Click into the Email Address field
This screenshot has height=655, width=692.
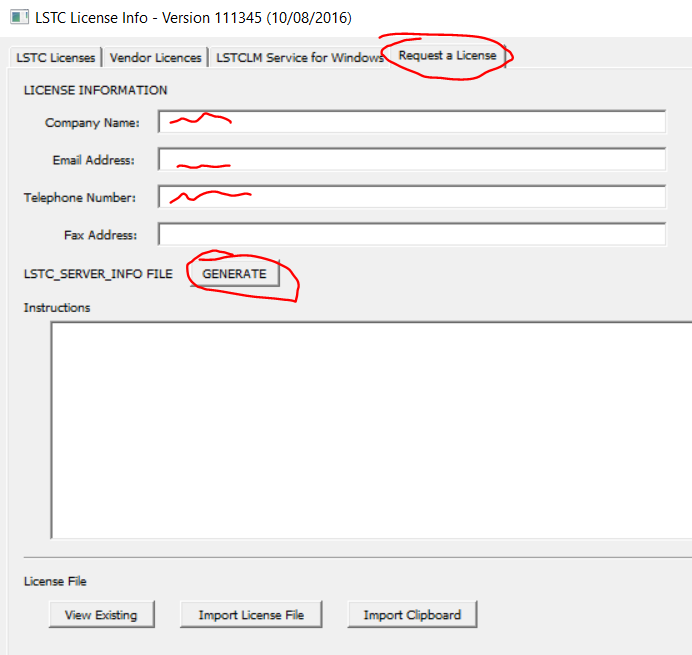pos(412,159)
